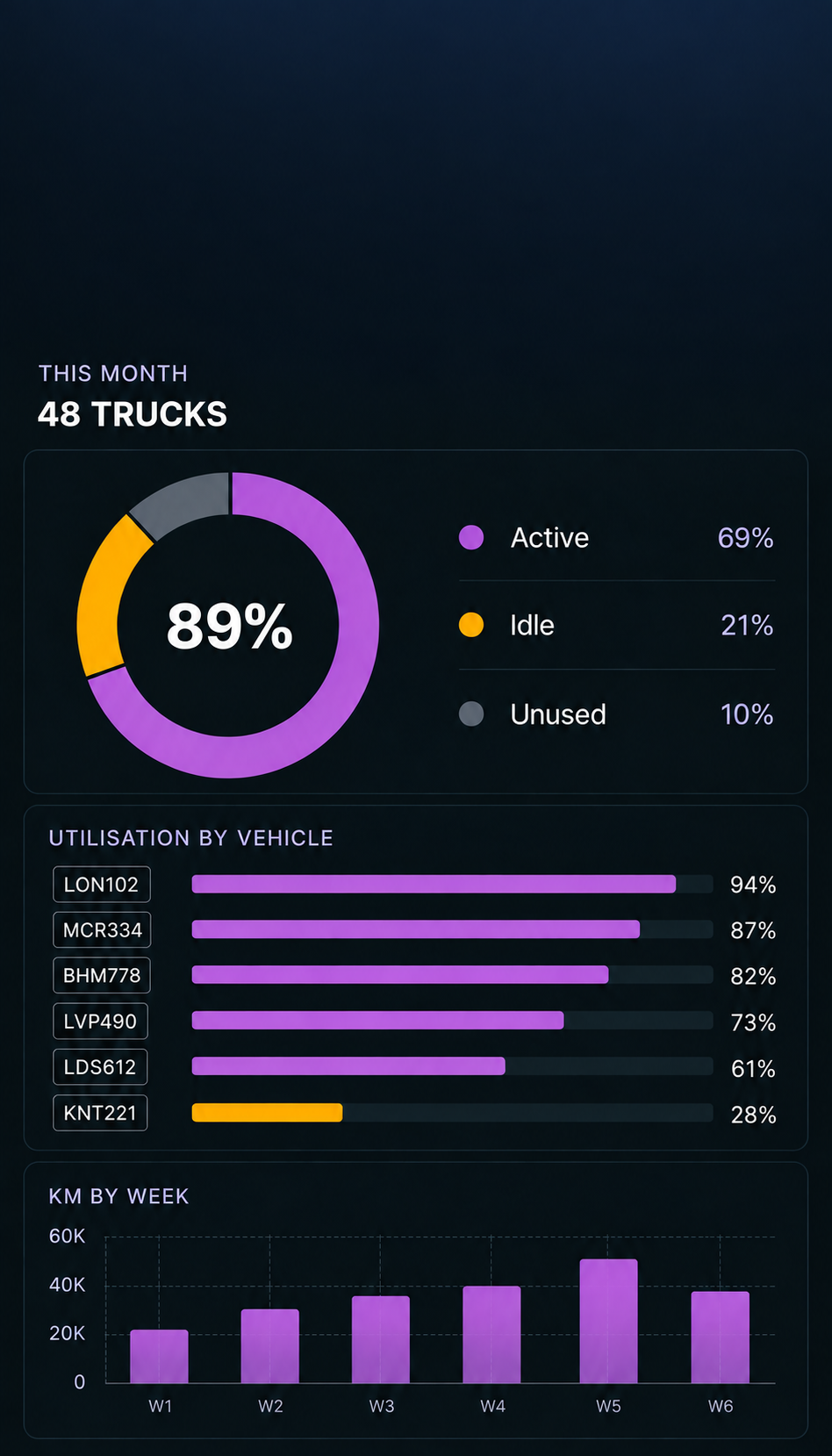The image size is (832, 1456).
Task: Click the W6 axis label
Action: (x=721, y=1406)
